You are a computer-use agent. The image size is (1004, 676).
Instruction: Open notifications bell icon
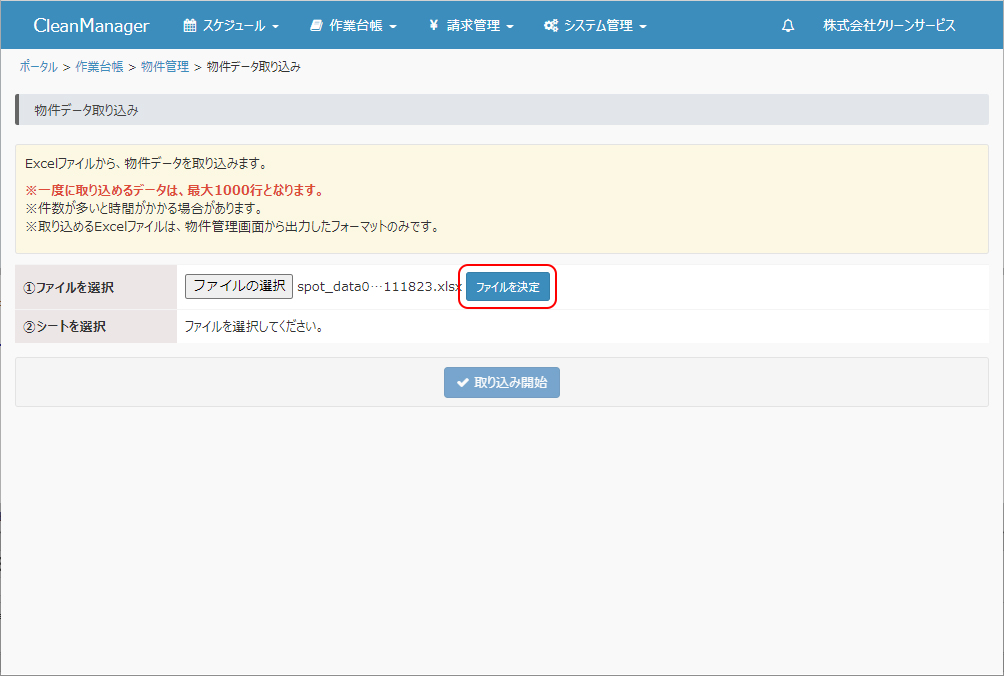788,26
